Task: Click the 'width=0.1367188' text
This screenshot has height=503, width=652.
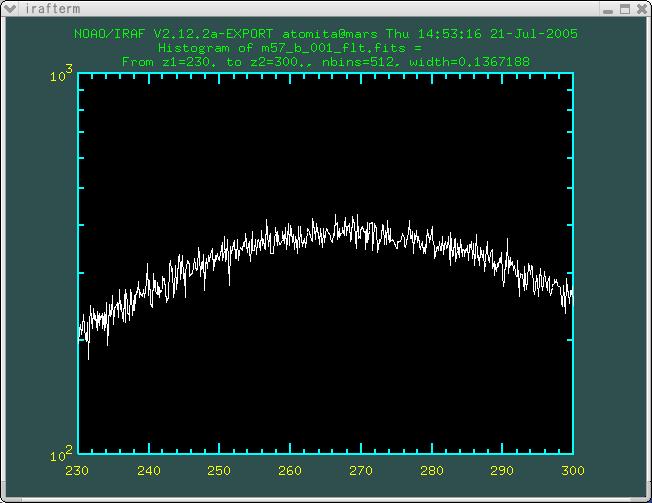Action: click(x=469, y=62)
